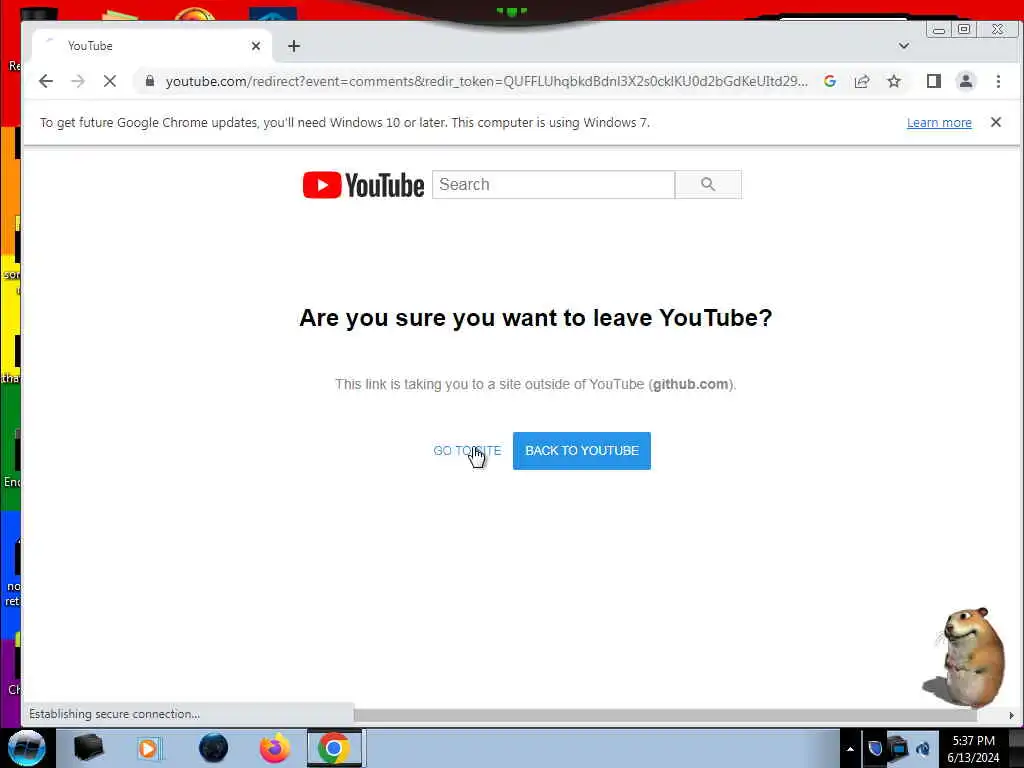Click the Google icon in address bar
Viewport: 1024px width, 768px height.
[830, 81]
